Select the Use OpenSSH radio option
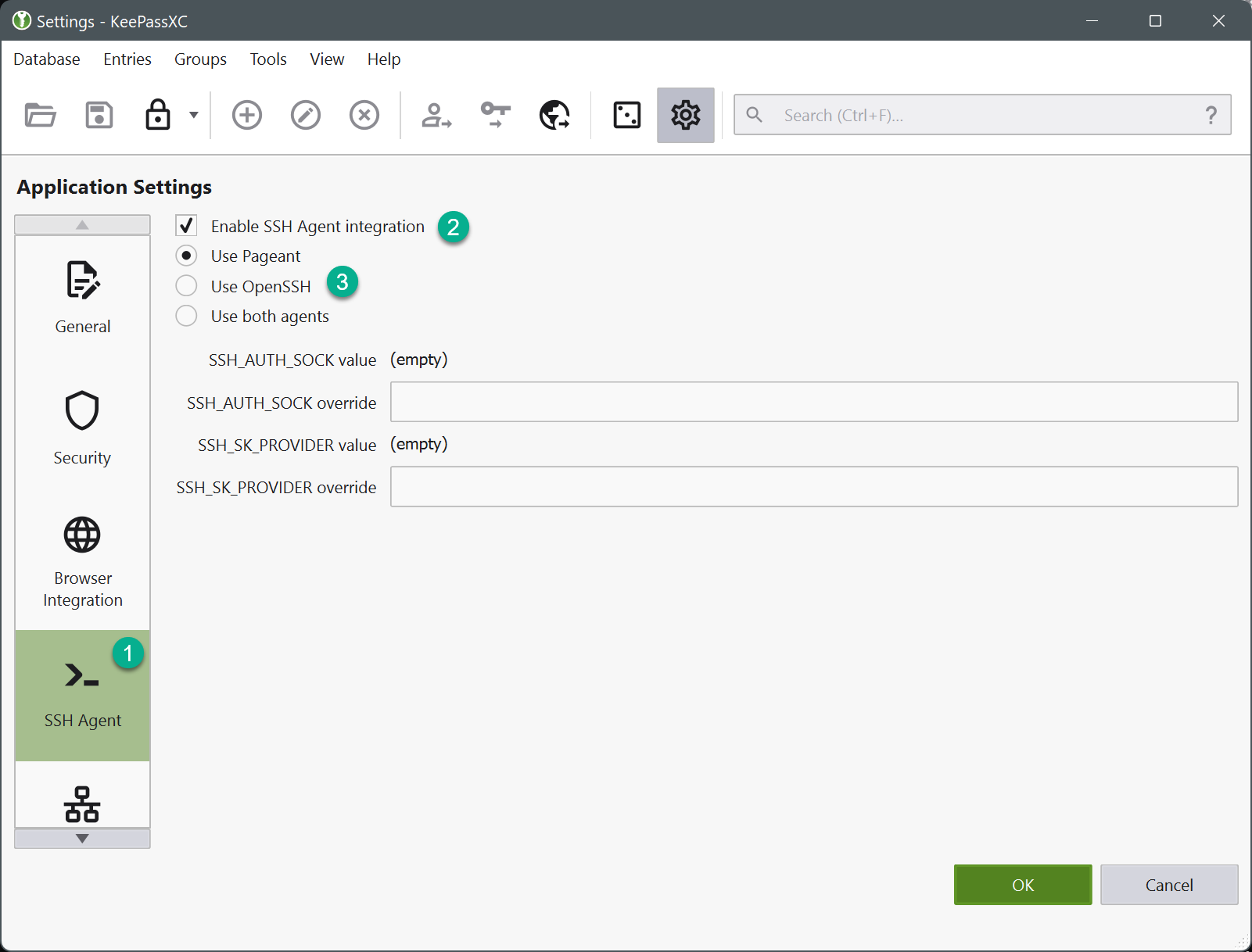 186,286
